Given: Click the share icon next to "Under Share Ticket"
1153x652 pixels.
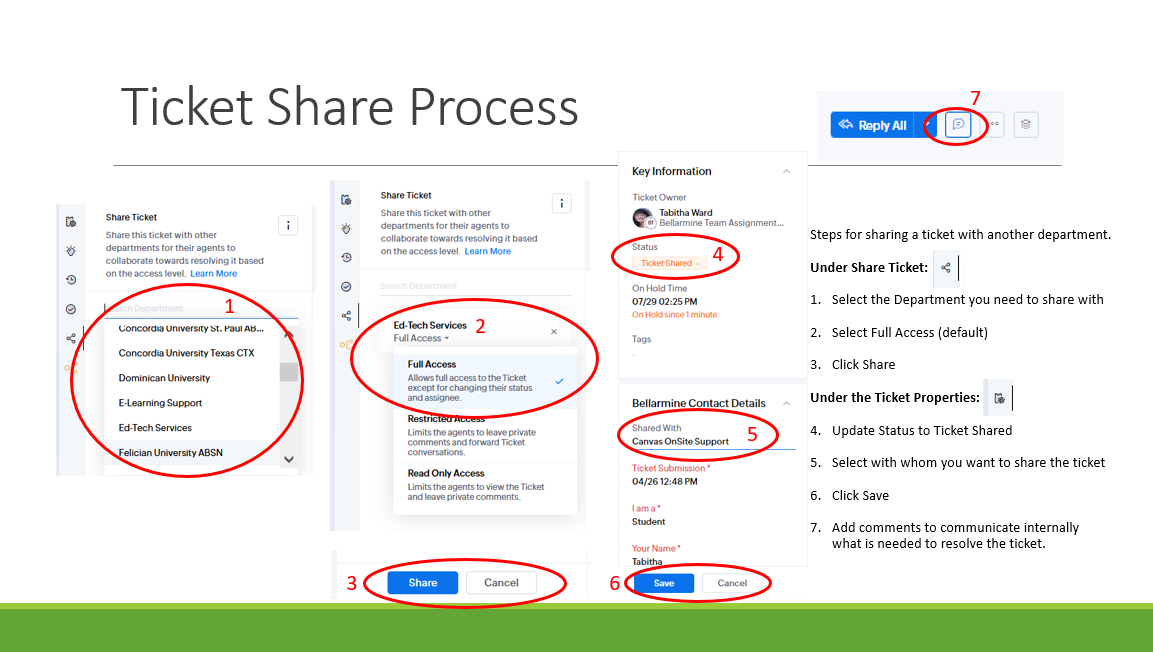Looking at the screenshot, I should click(x=945, y=268).
